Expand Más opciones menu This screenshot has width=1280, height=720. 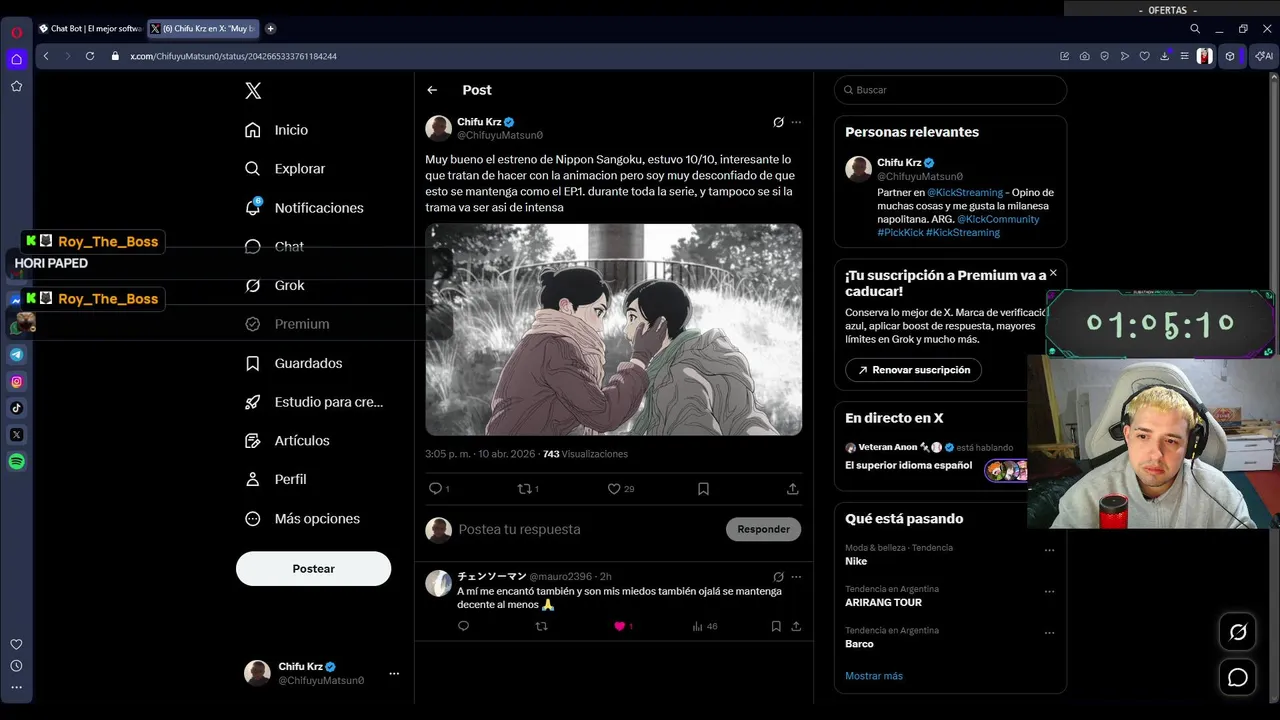pyautogui.click(x=302, y=519)
